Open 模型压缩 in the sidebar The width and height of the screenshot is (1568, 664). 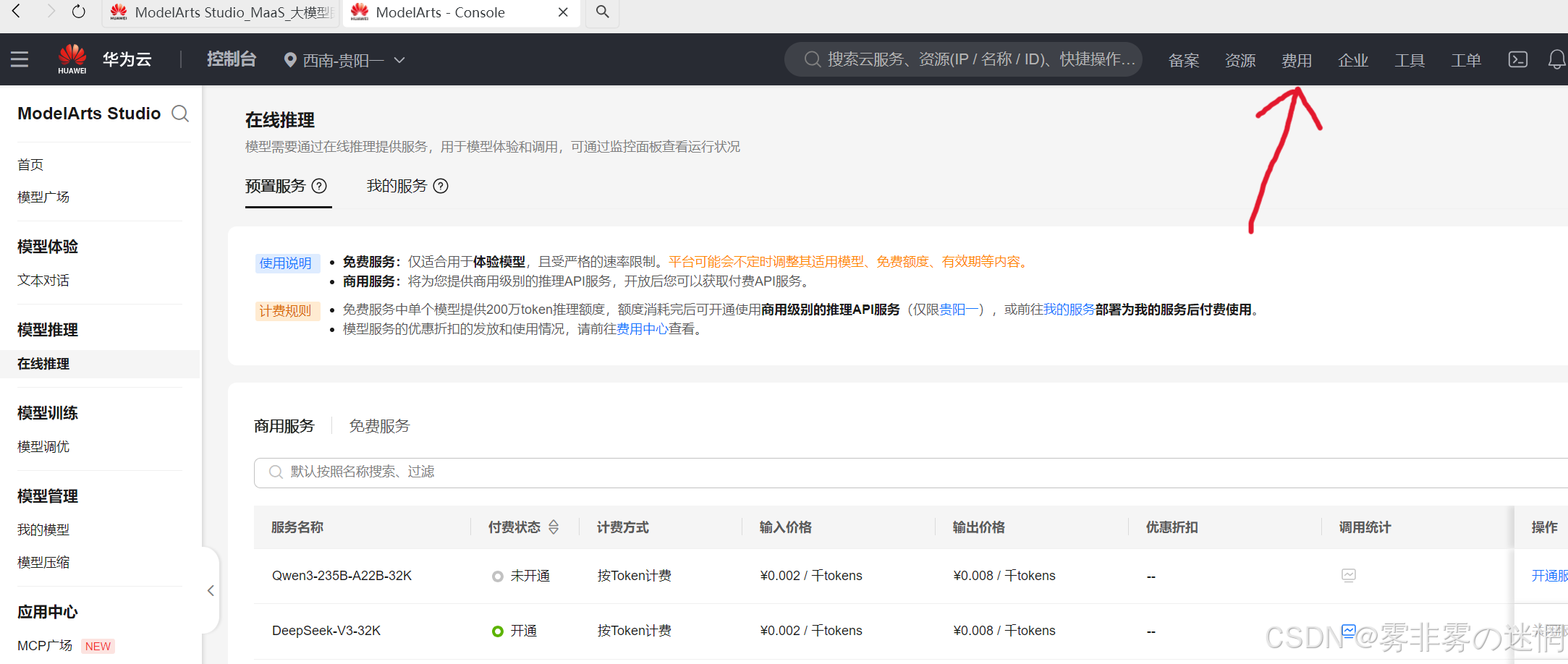[x=43, y=562]
